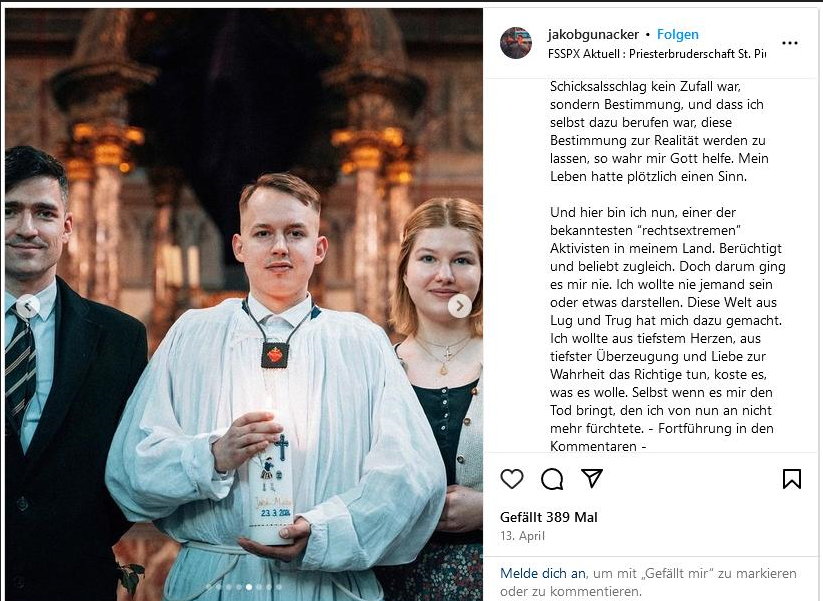Save the post with the bookmark icon
Viewport: 823px width, 601px height.
(792, 479)
